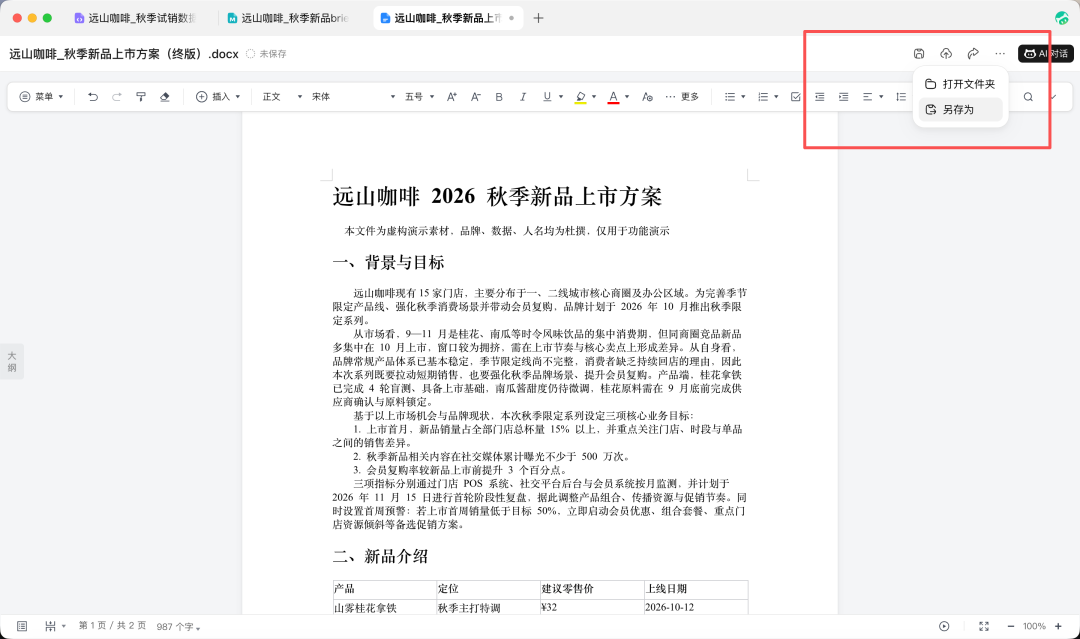Viewport: 1080px width, 639px height.
Task: Click the zoom out minus button
Action: [1010, 626]
